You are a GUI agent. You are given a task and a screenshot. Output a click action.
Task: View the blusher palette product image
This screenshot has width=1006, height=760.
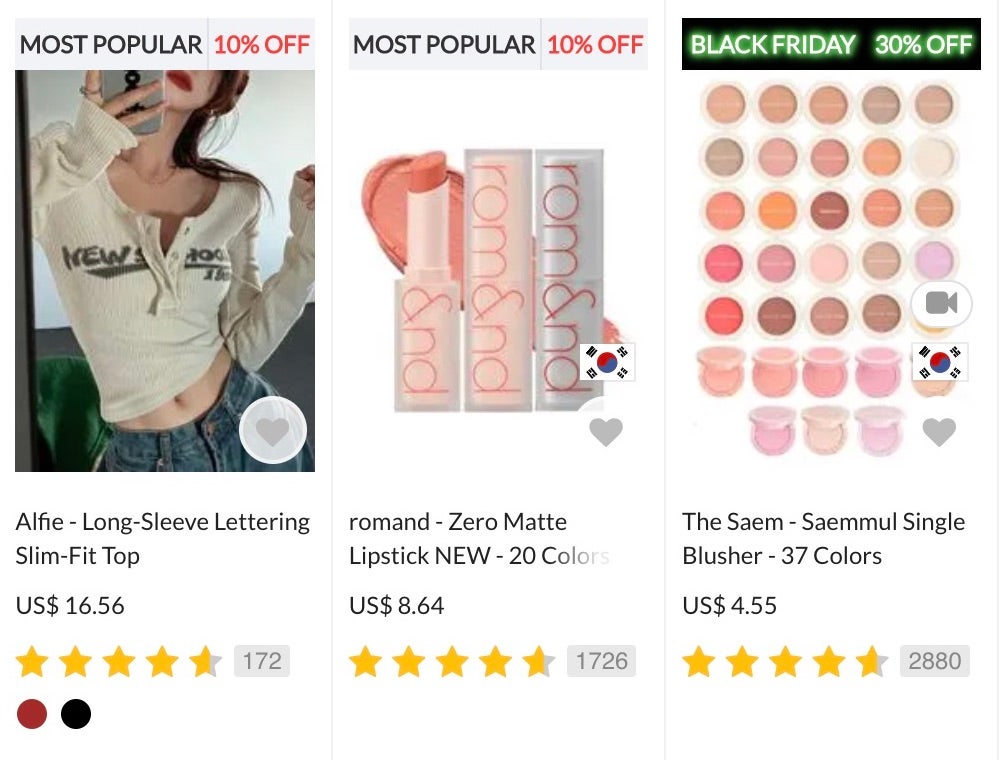(831, 271)
